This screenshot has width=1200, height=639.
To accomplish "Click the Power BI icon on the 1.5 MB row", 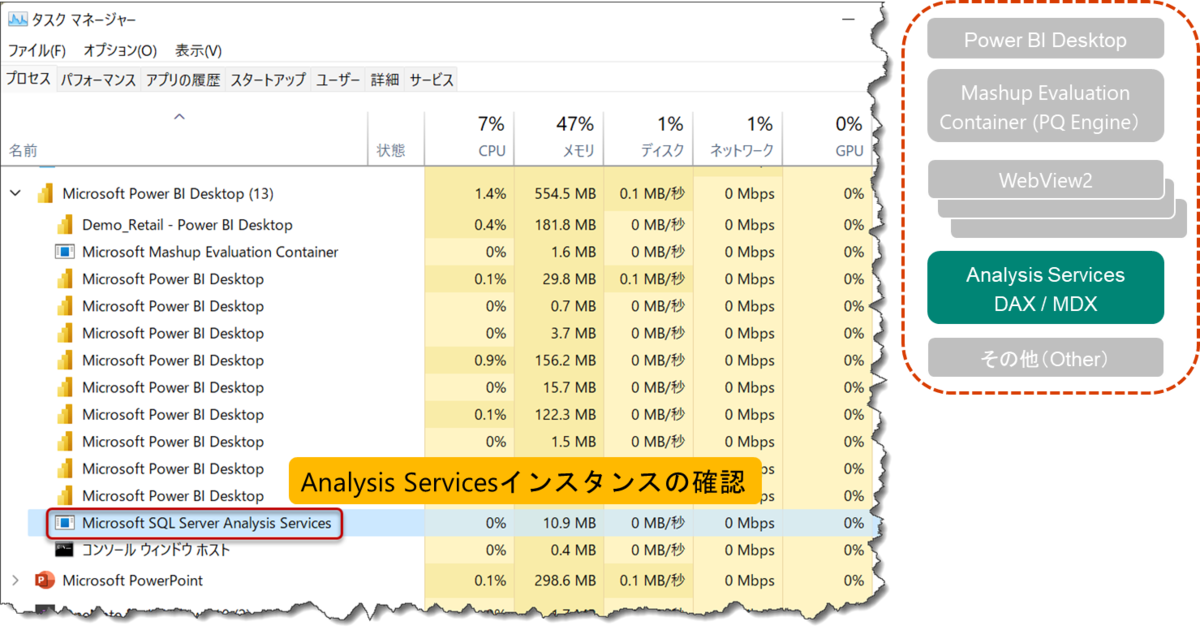I will point(64,441).
